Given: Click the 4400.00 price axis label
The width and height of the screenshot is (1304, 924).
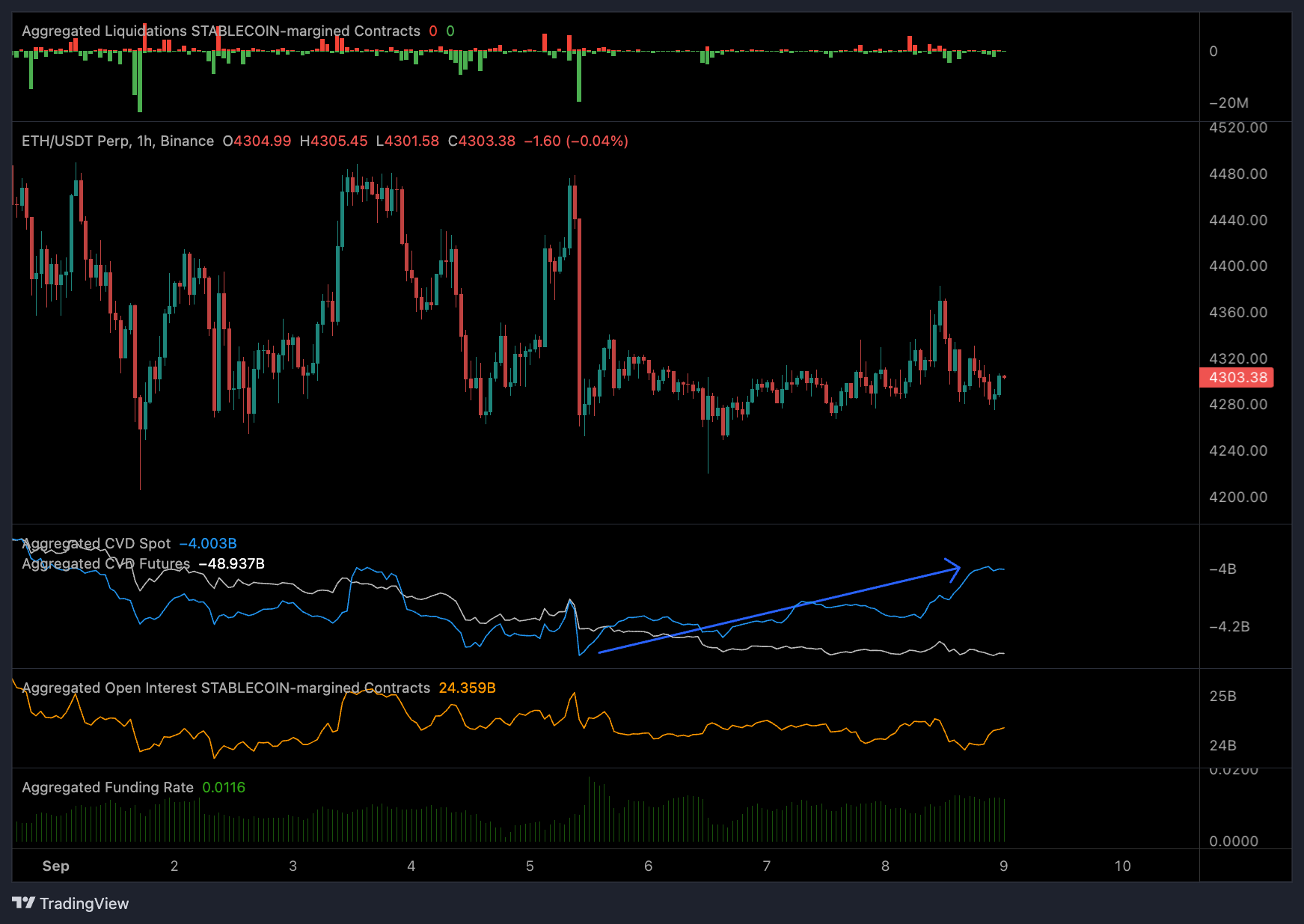Looking at the screenshot, I should [1237, 266].
